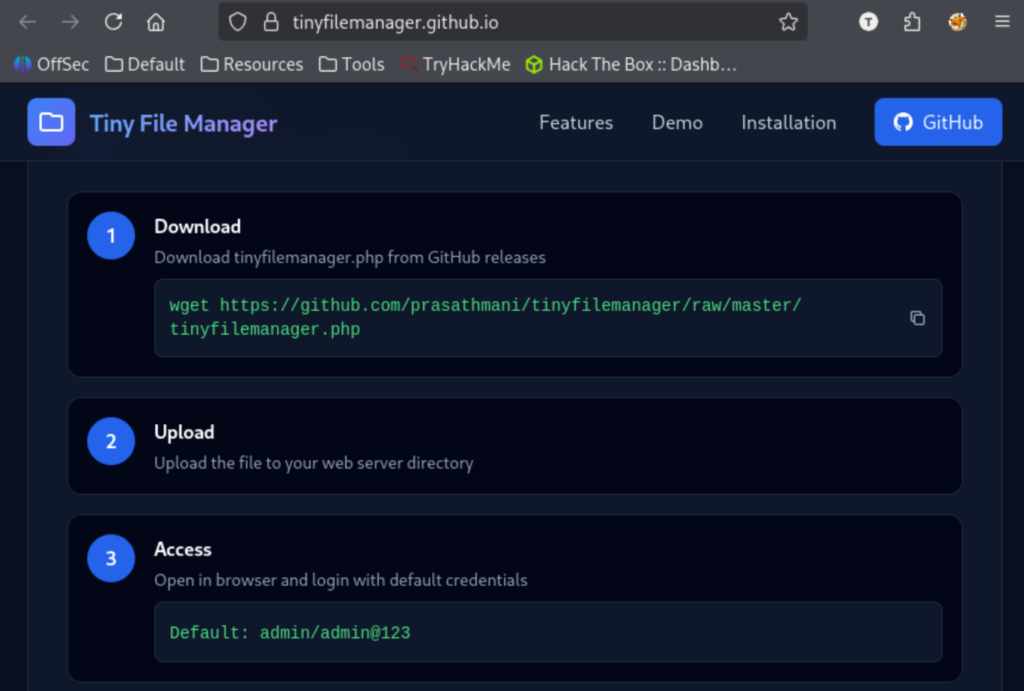Open the OffSec bookmark
The height and width of the screenshot is (691, 1024).
(x=51, y=64)
